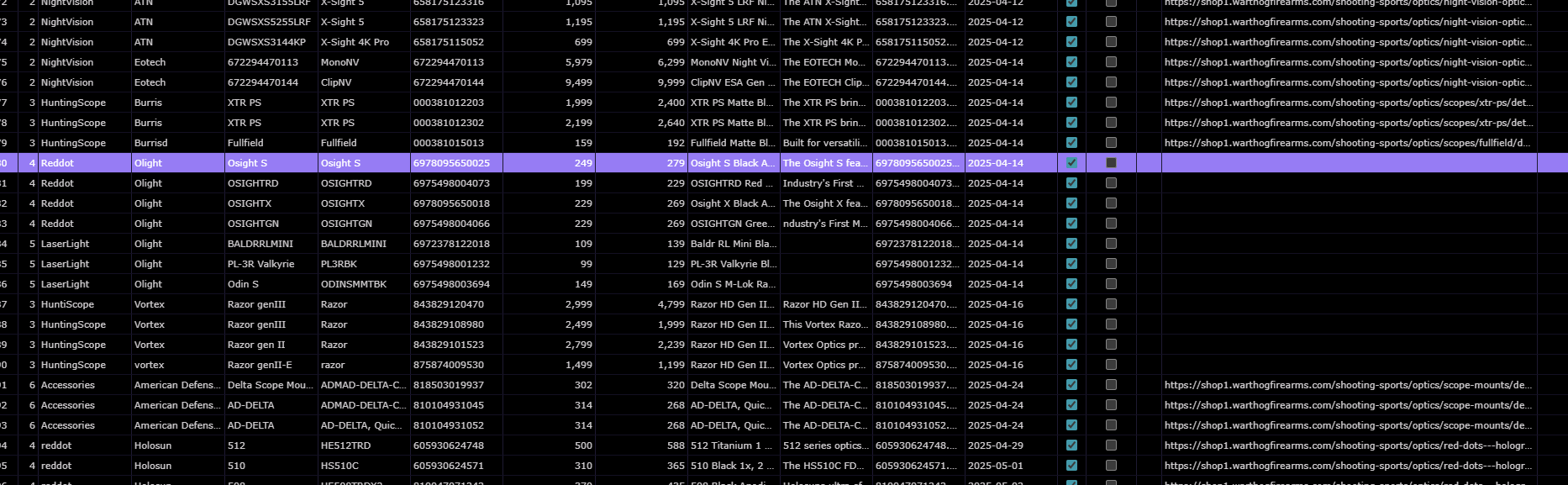The image size is (1568, 485).
Task: Click the 'Built for versatili...' cell
Action: tap(826, 143)
